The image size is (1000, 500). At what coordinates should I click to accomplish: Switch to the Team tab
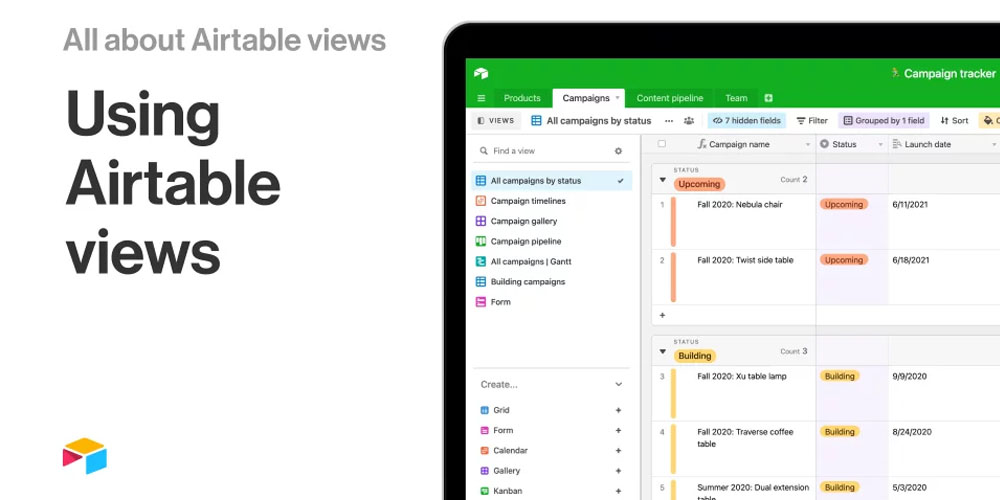point(736,98)
